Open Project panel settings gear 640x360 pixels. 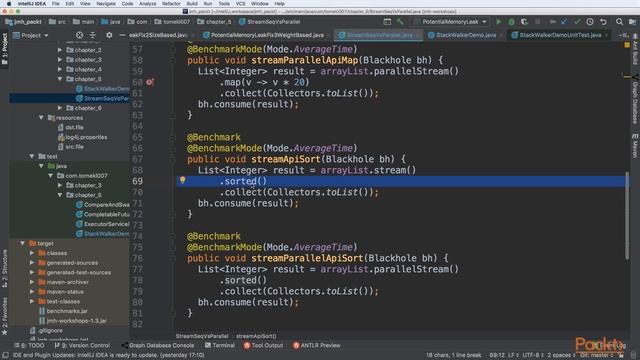point(109,35)
